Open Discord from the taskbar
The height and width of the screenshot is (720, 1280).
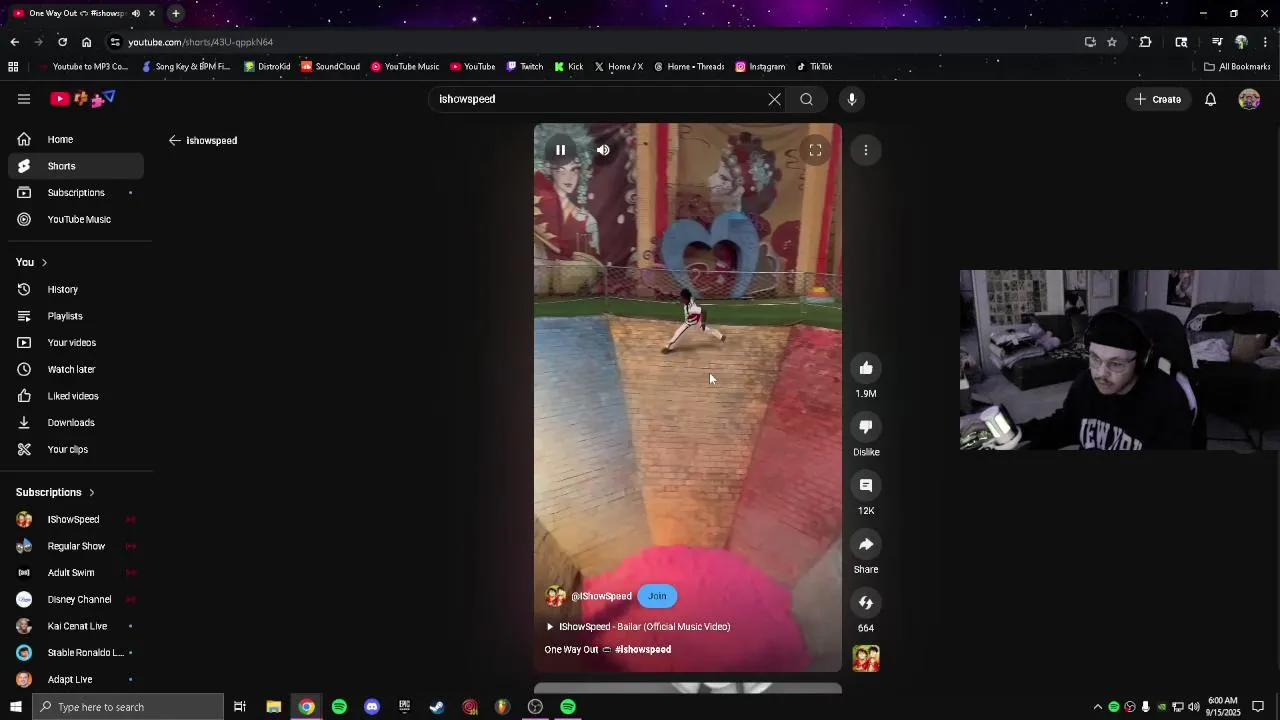click(x=372, y=707)
